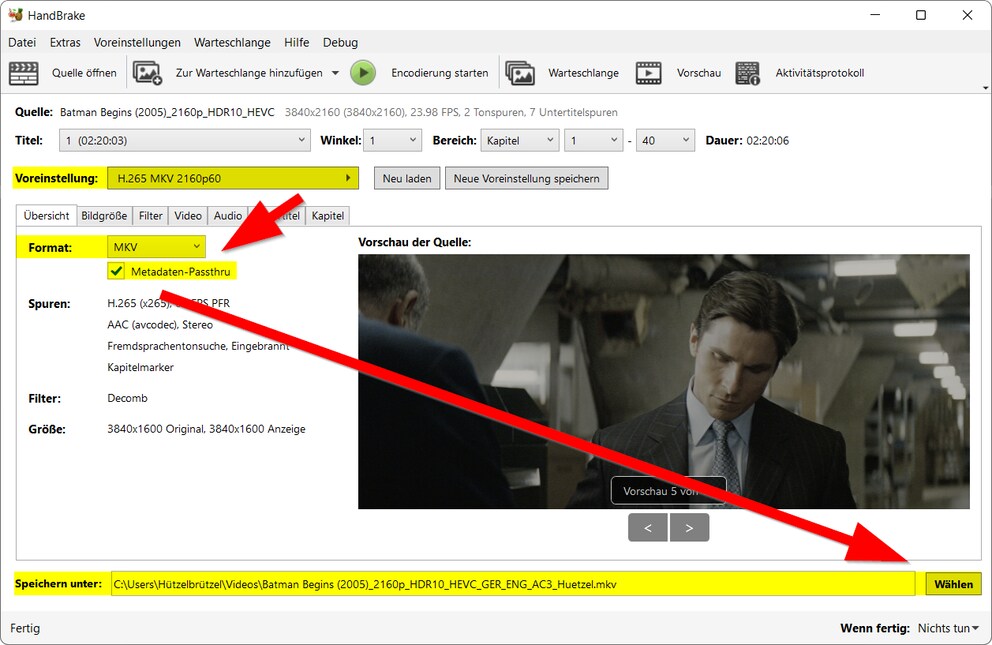This screenshot has width=992, height=645.
Task: Open the Warteschlange panel icon
Action: click(521, 72)
